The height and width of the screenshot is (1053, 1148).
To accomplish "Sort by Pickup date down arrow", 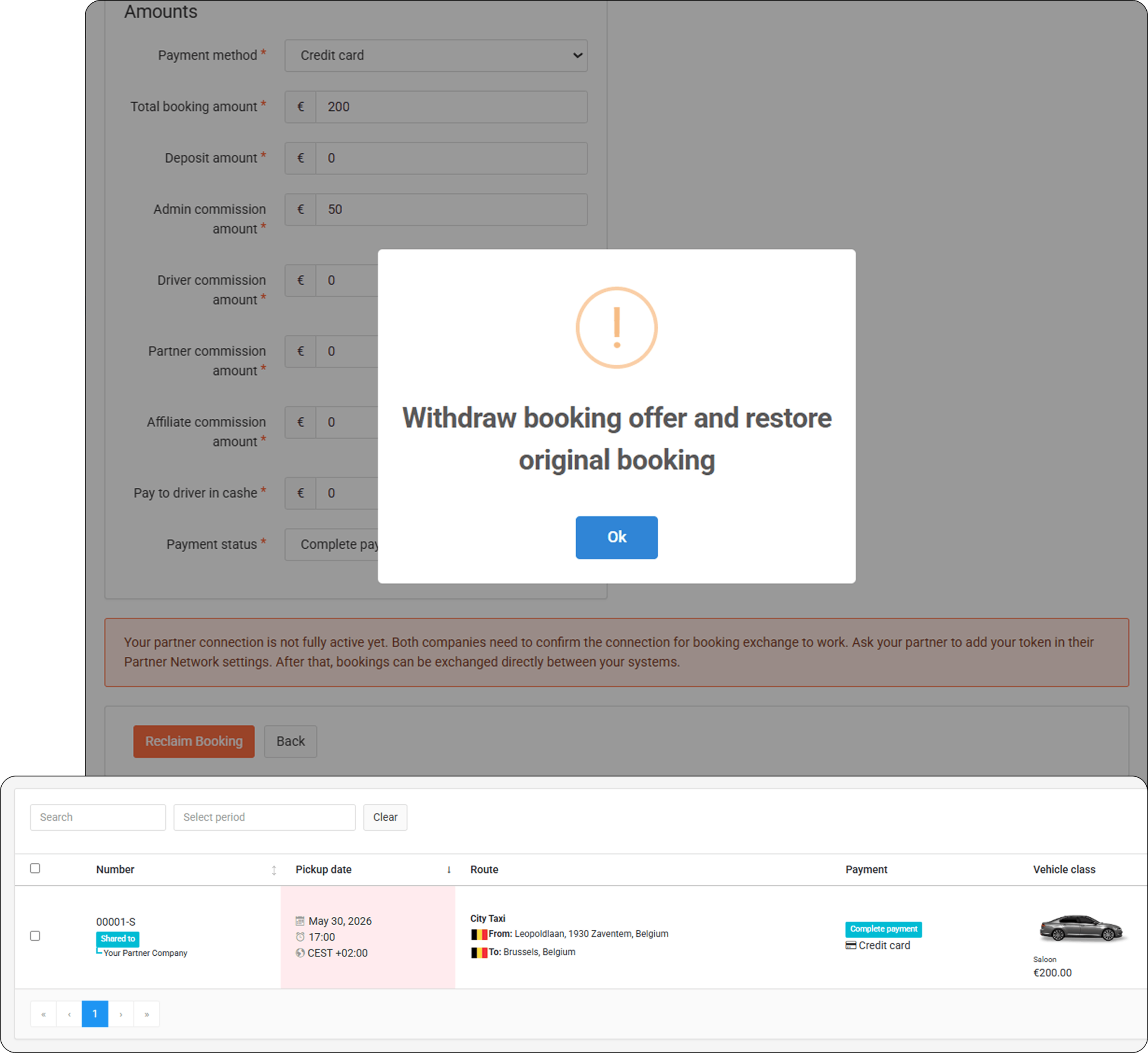I will point(449,870).
